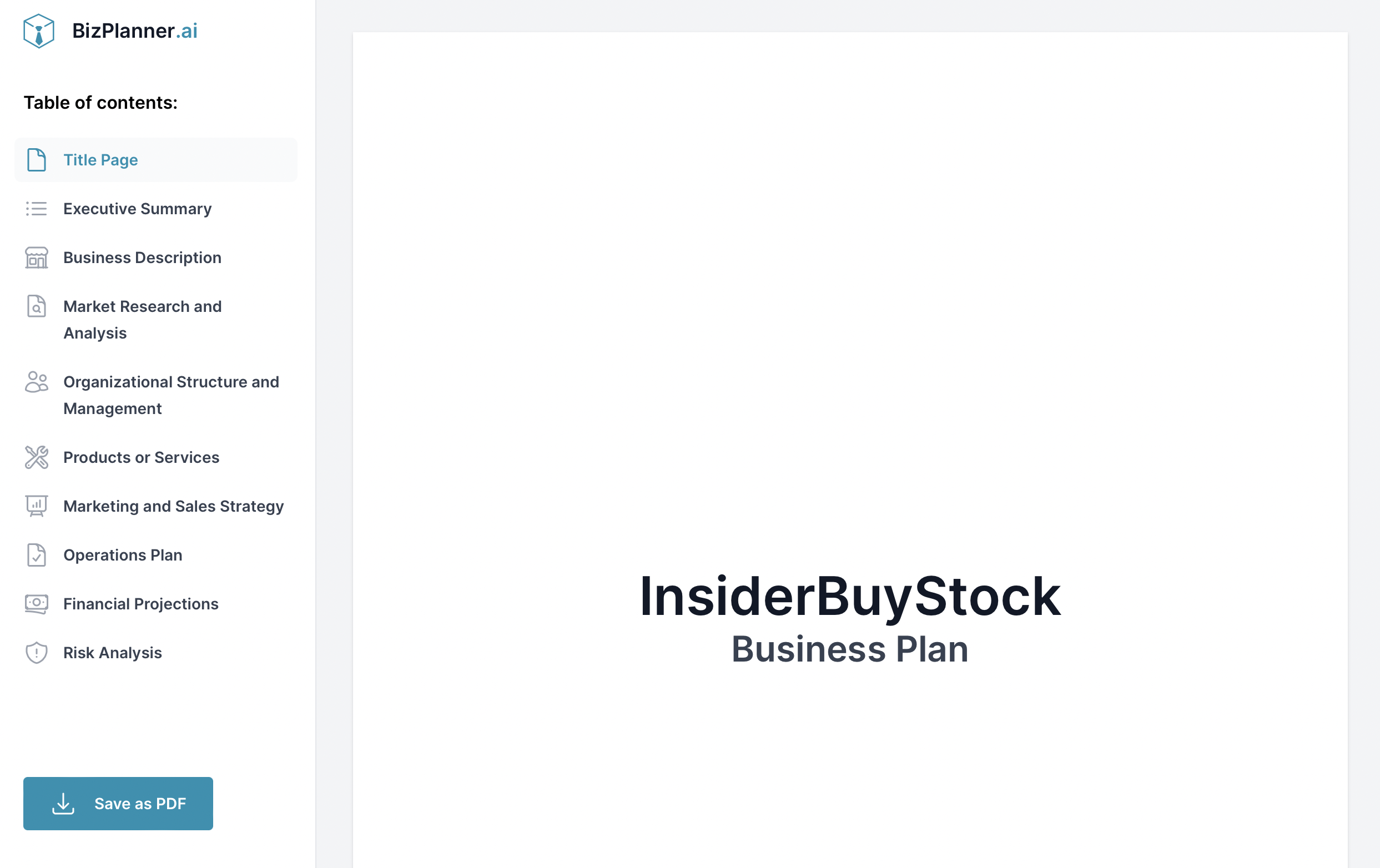Click the Business Description storefront icon
This screenshot has width=1380, height=868.
(x=37, y=258)
